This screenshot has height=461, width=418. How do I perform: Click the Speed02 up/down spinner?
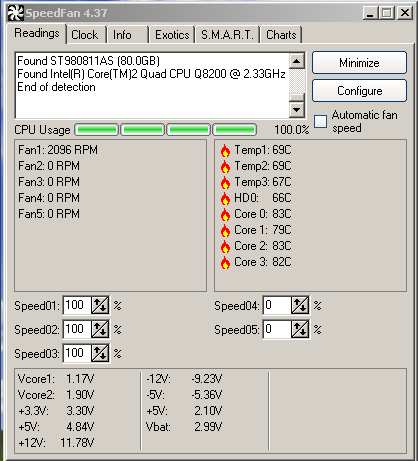tap(100, 329)
